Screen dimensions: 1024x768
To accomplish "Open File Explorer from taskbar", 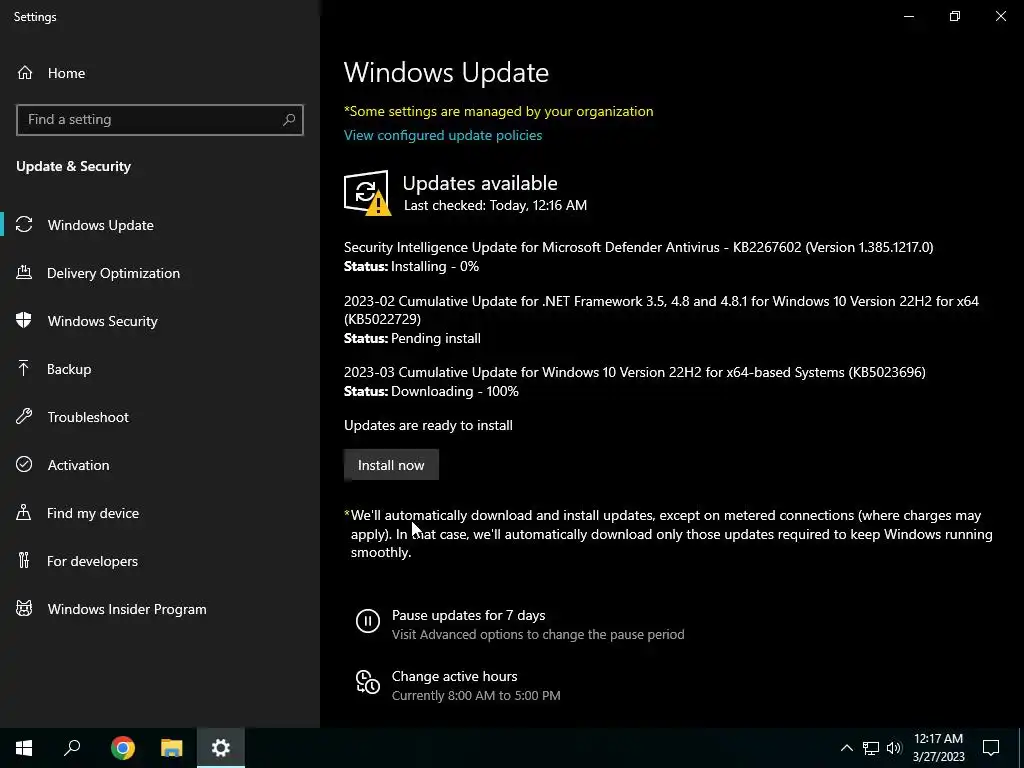I will tap(172, 748).
